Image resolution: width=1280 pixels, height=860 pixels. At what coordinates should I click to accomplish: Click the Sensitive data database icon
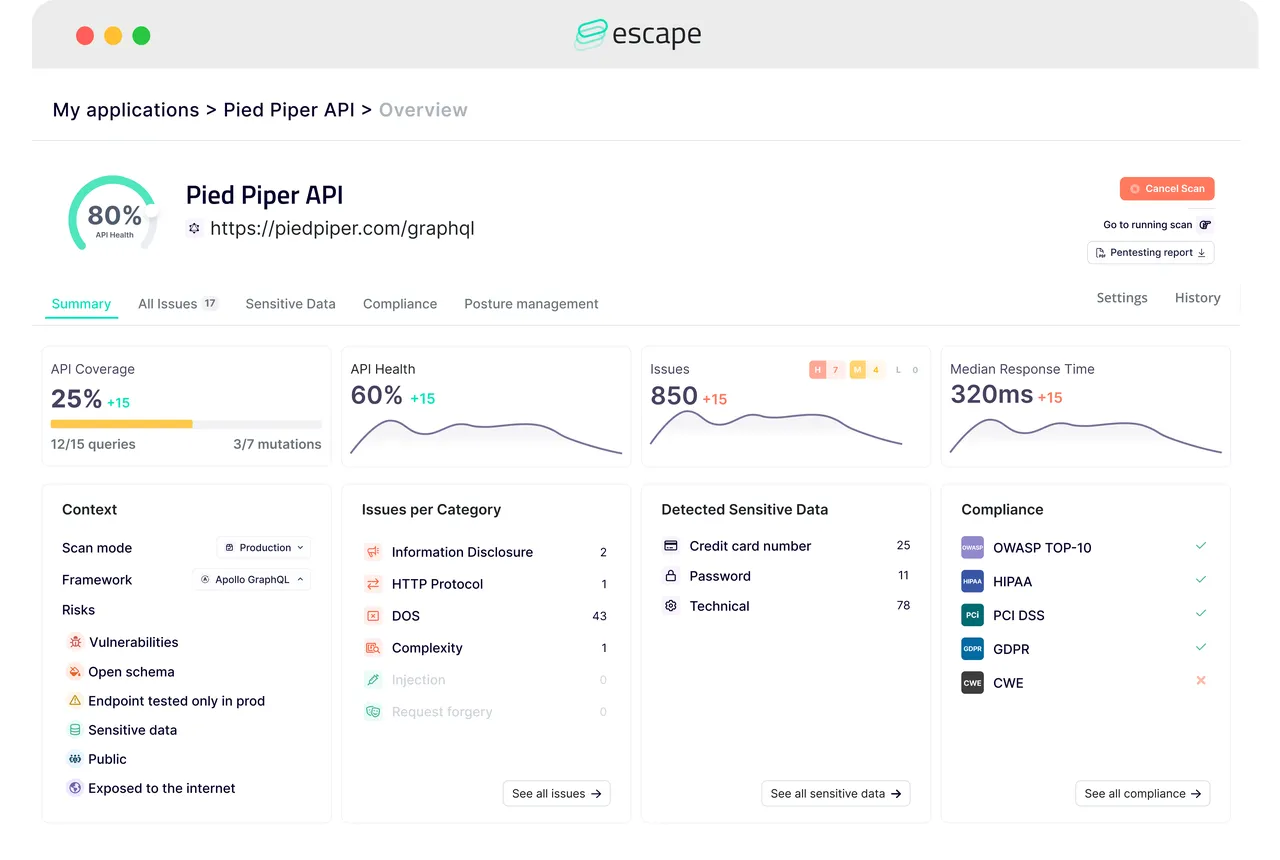tap(75, 730)
